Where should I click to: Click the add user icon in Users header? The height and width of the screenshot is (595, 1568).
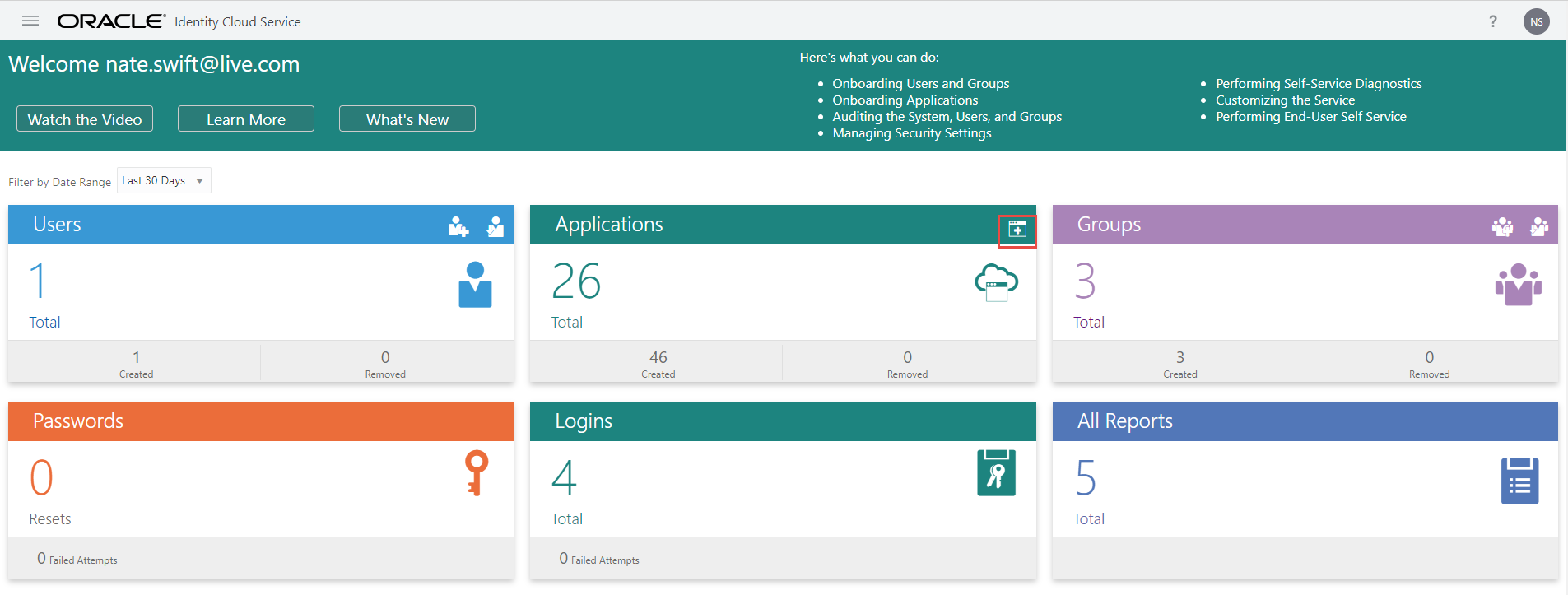pos(458,226)
